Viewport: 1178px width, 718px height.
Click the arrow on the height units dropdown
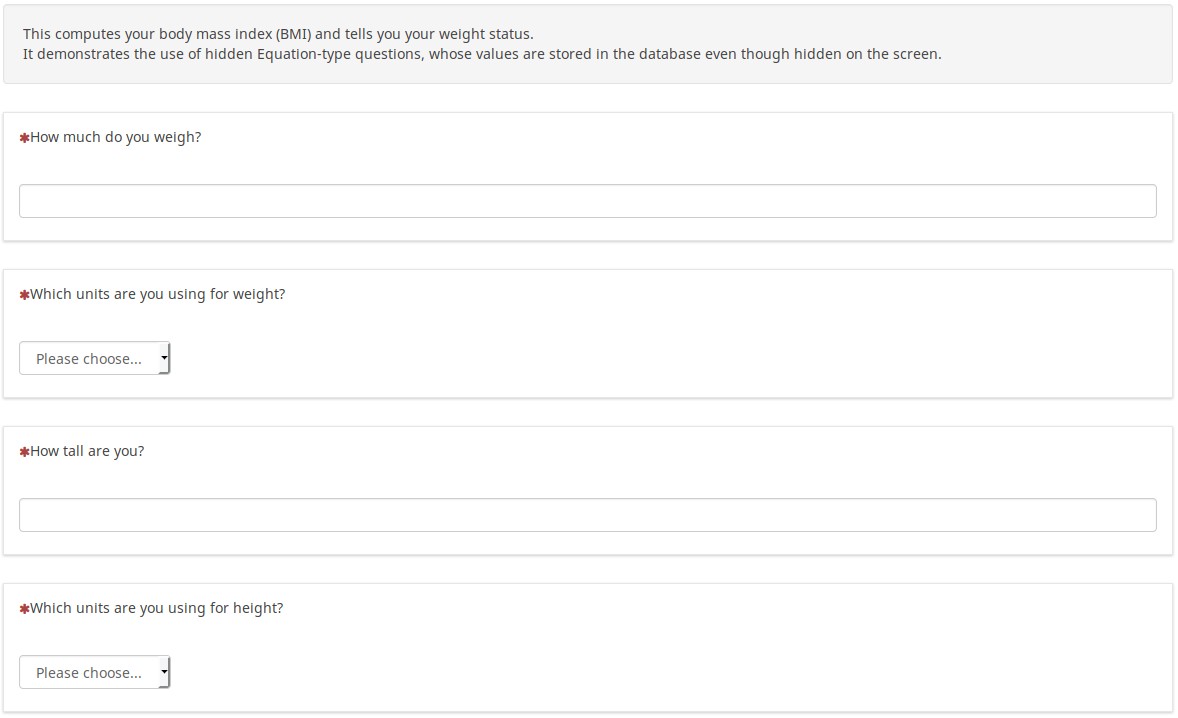point(164,671)
